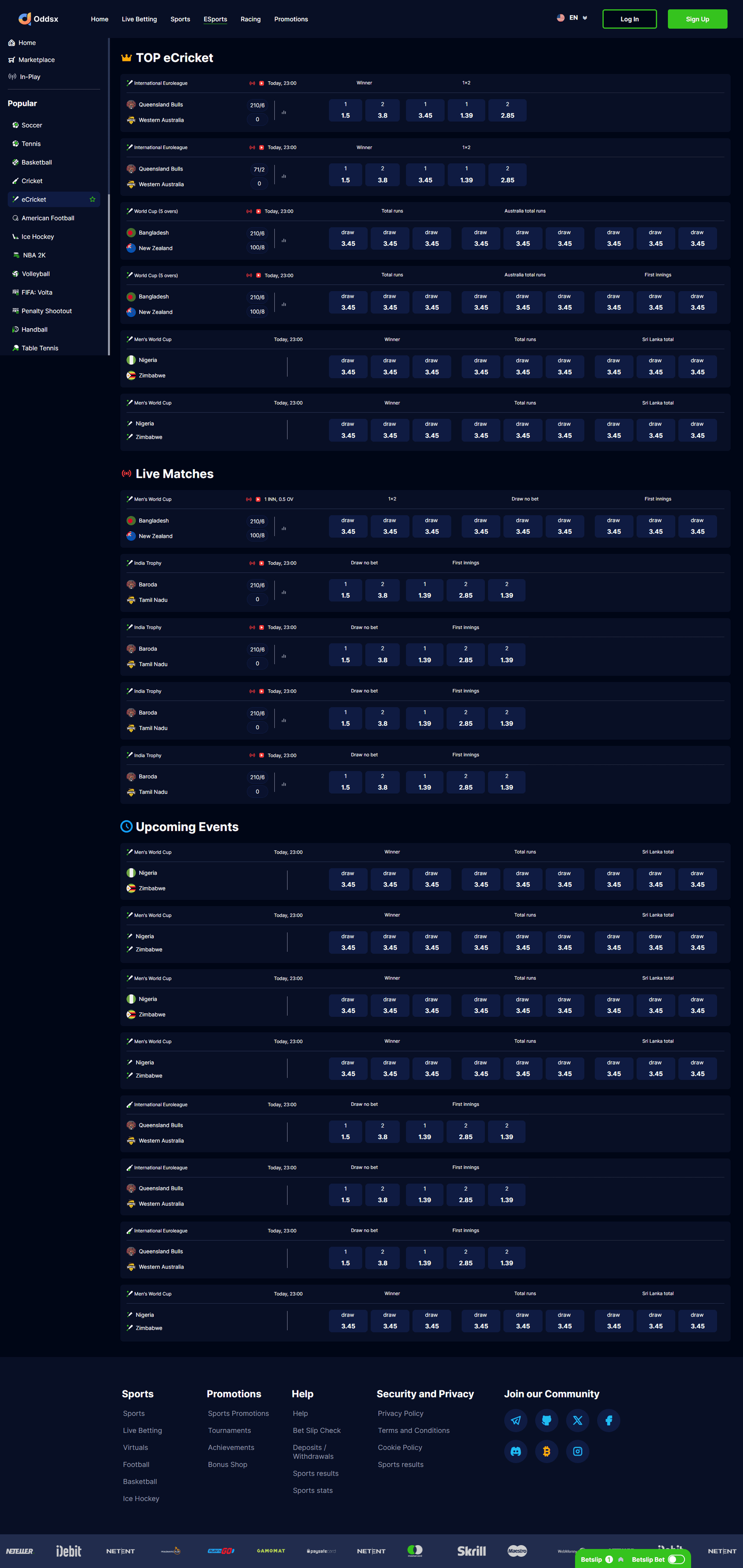
Task: Click the video stream icon beside 1 INN, 0.5 OV
Action: 258,499
